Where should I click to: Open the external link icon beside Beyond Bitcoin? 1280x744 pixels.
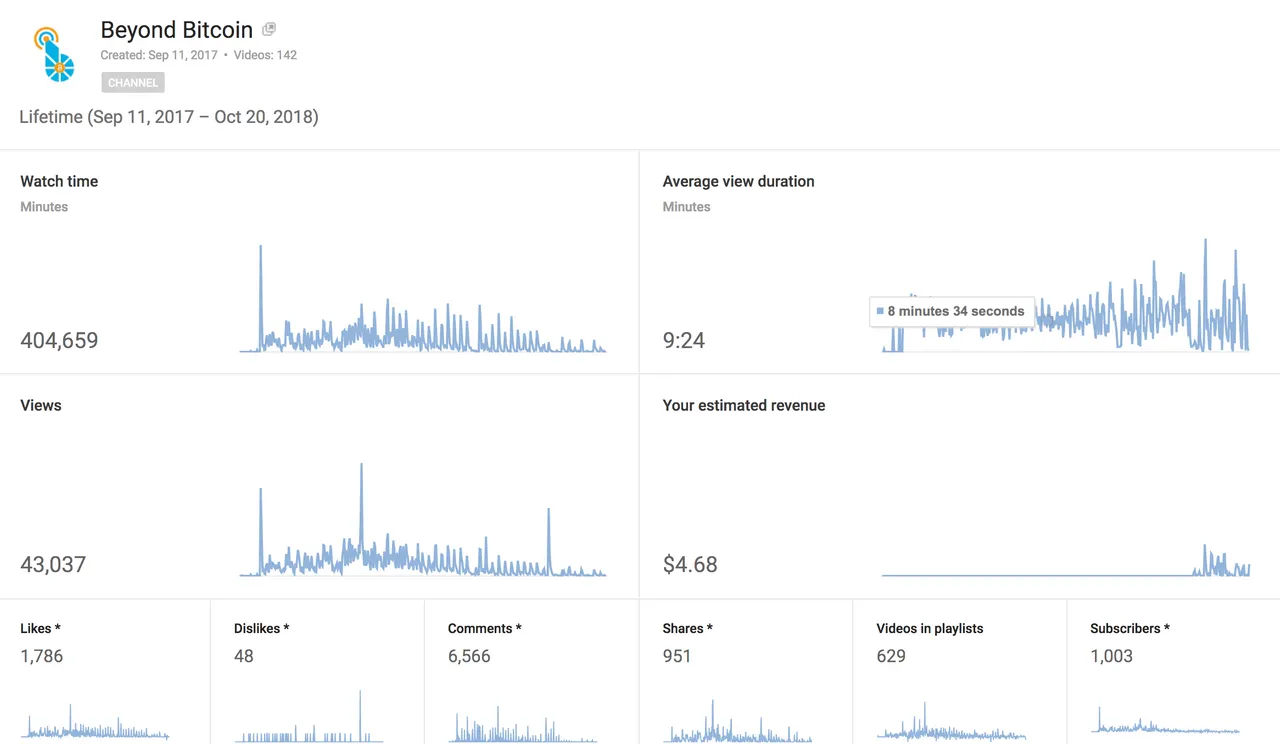[x=269, y=30]
